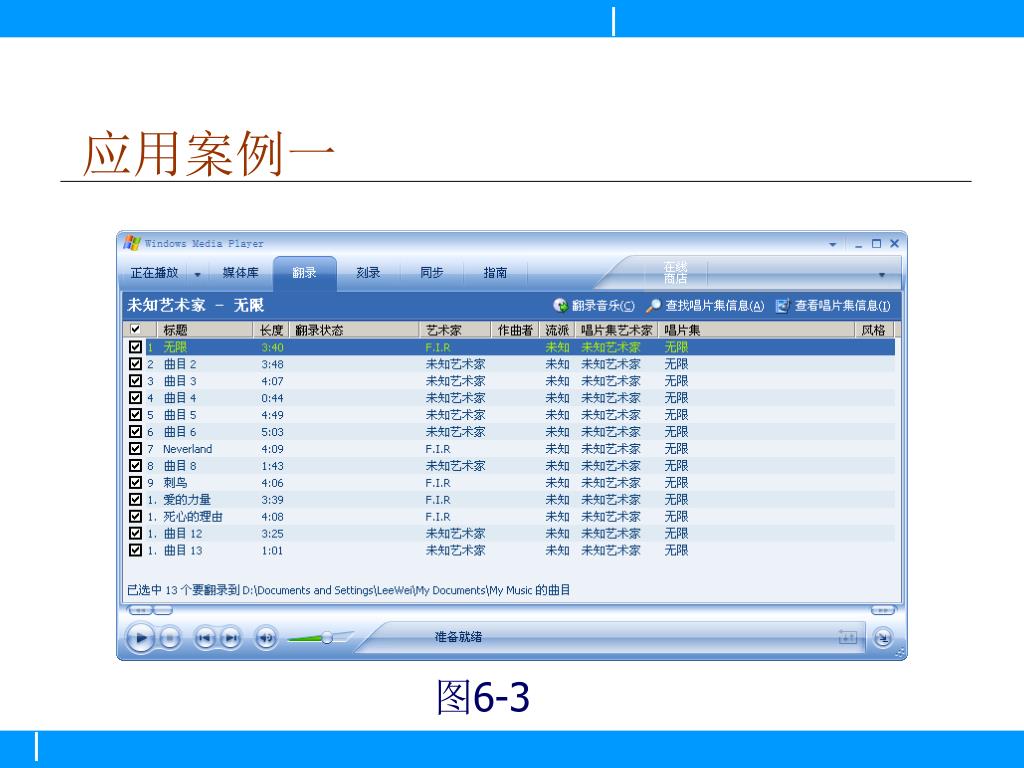Uncheck the Neverland checkbox
The height and width of the screenshot is (768, 1024).
(x=135, y=449)
